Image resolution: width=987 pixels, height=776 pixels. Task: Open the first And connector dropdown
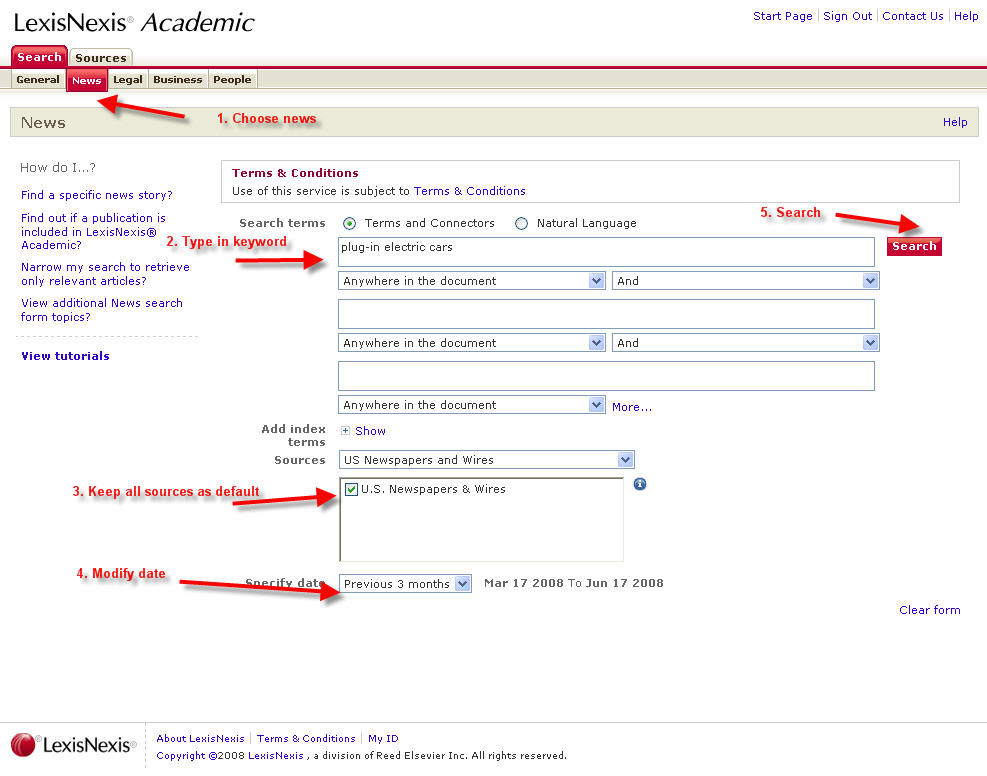(745, 281)
